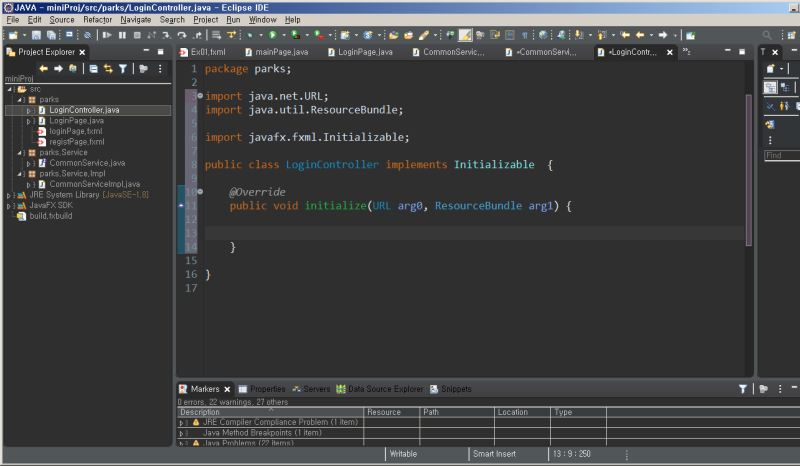Click the Previous Annotation up-arrow icon
Viewport: 800px width, 466px height.
coord(602,35)
